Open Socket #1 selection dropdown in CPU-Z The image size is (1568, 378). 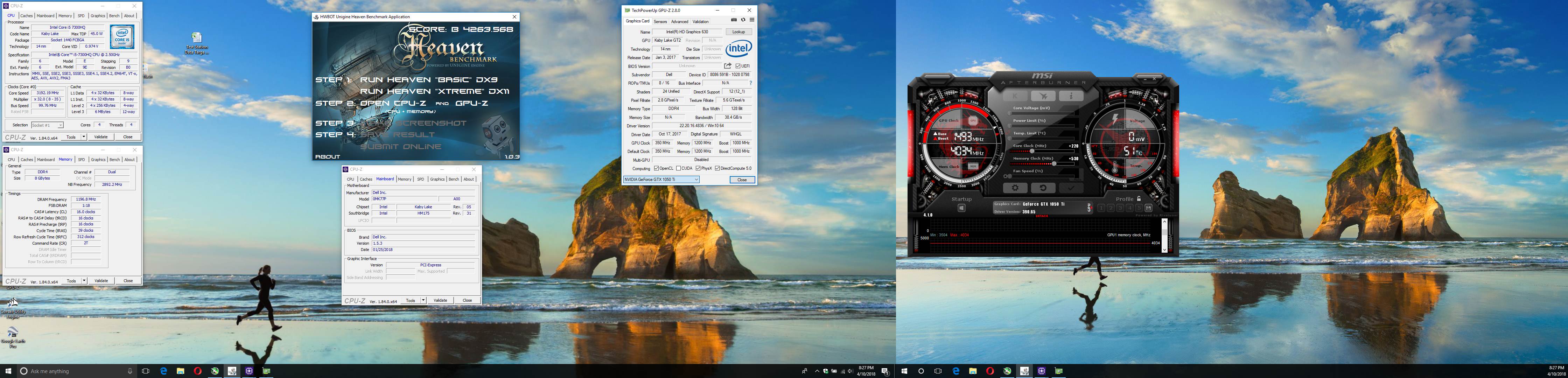[48, 125]
